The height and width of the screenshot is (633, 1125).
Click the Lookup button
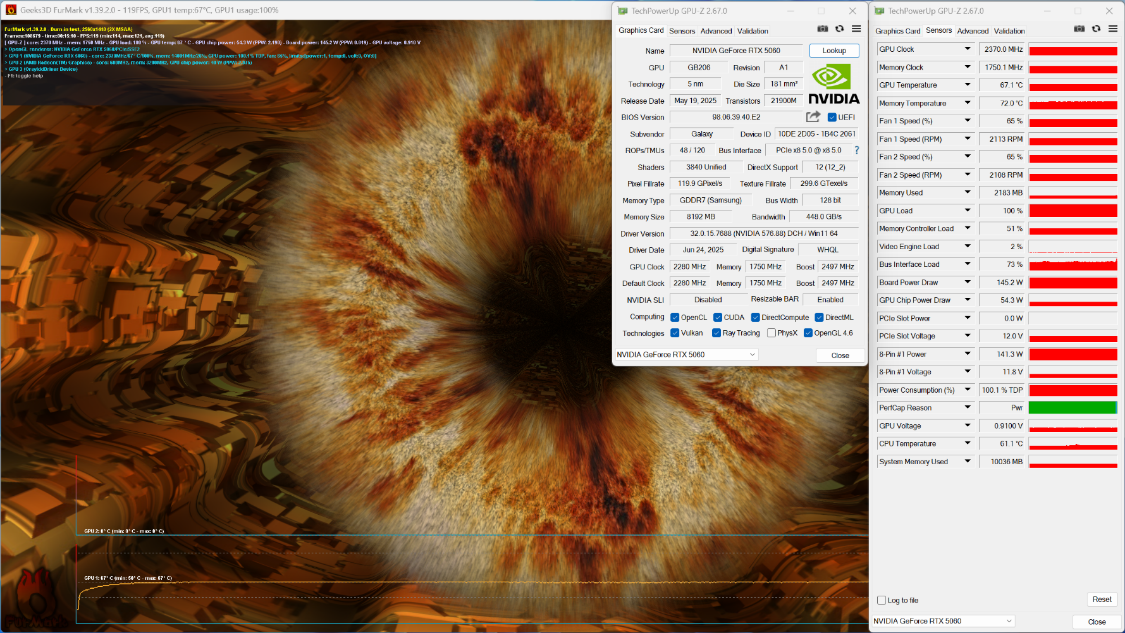[834, 50]
